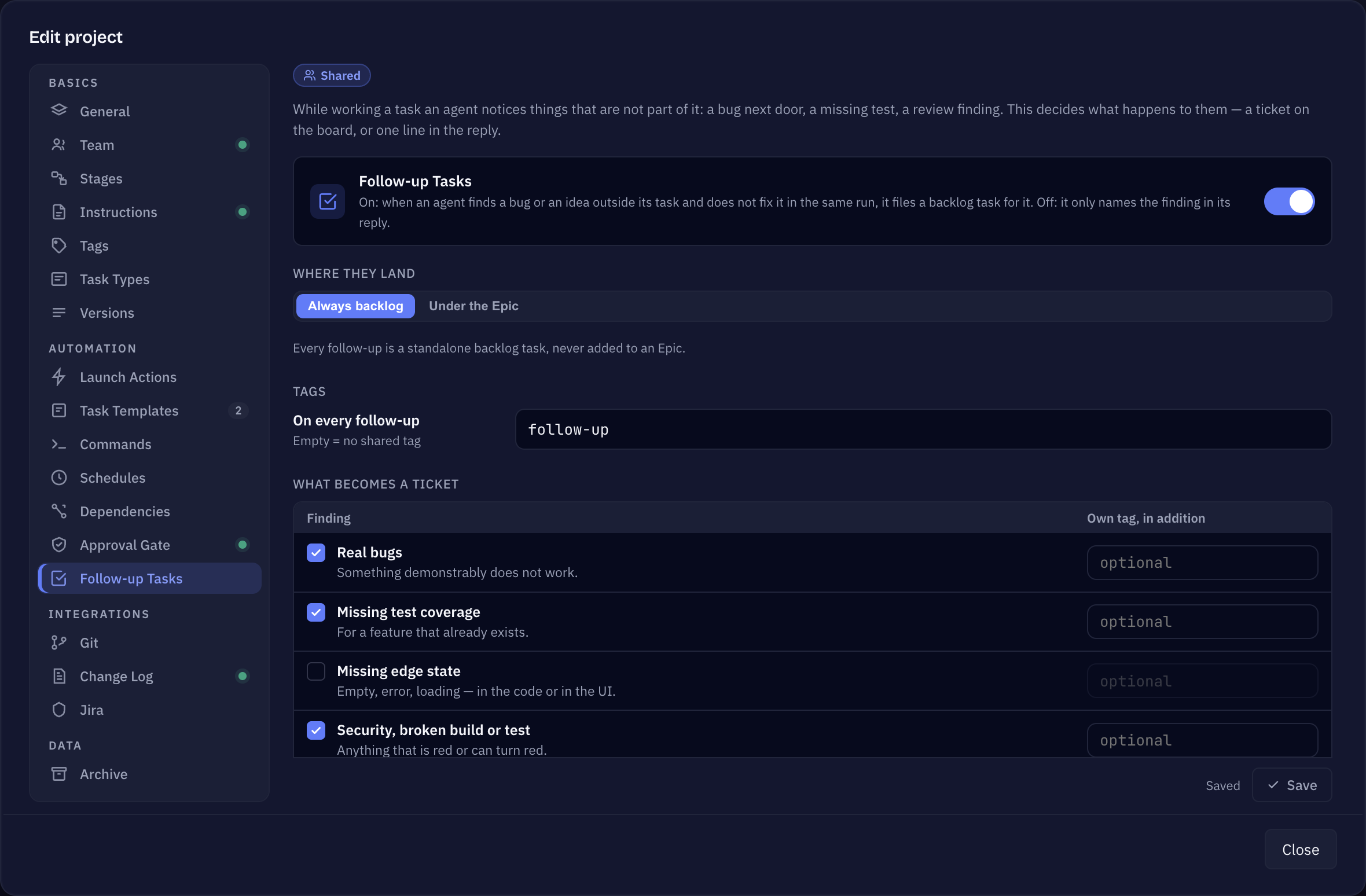Click the 'Own tag, in addition' column header
The image size is (1366, 896).
(x=1145, y=518)
